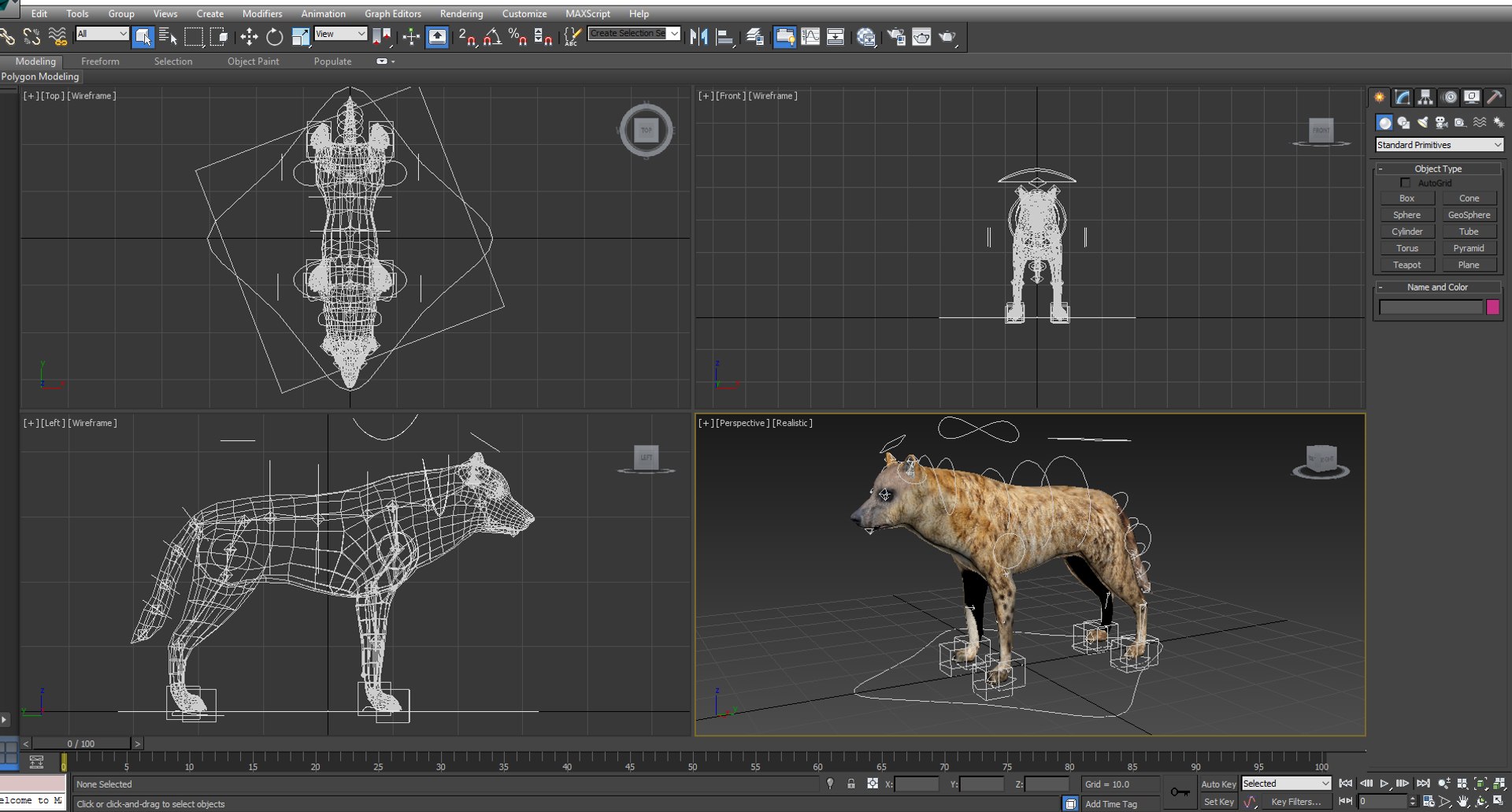The width and height of the screenshot is (1512, 812).
Task: Open the Modify command panel tab
Action: coord(1403,97)
